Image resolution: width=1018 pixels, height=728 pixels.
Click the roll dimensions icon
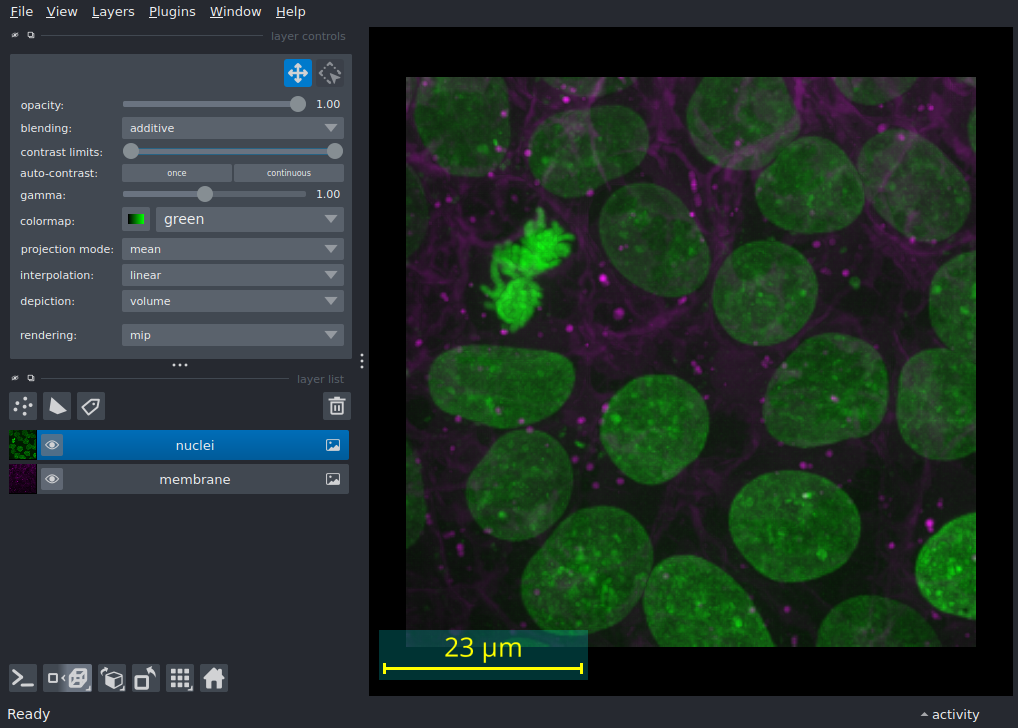[112, 678]
